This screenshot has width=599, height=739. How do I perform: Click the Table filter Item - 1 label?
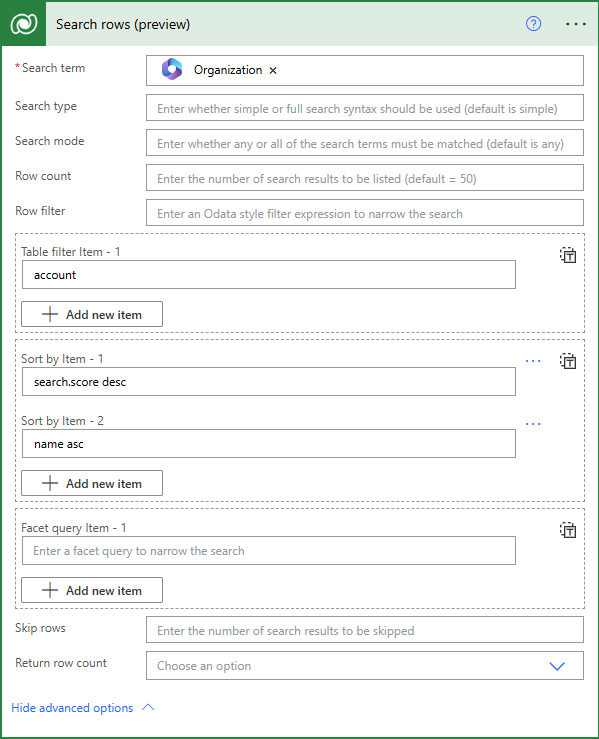(71, 252)
